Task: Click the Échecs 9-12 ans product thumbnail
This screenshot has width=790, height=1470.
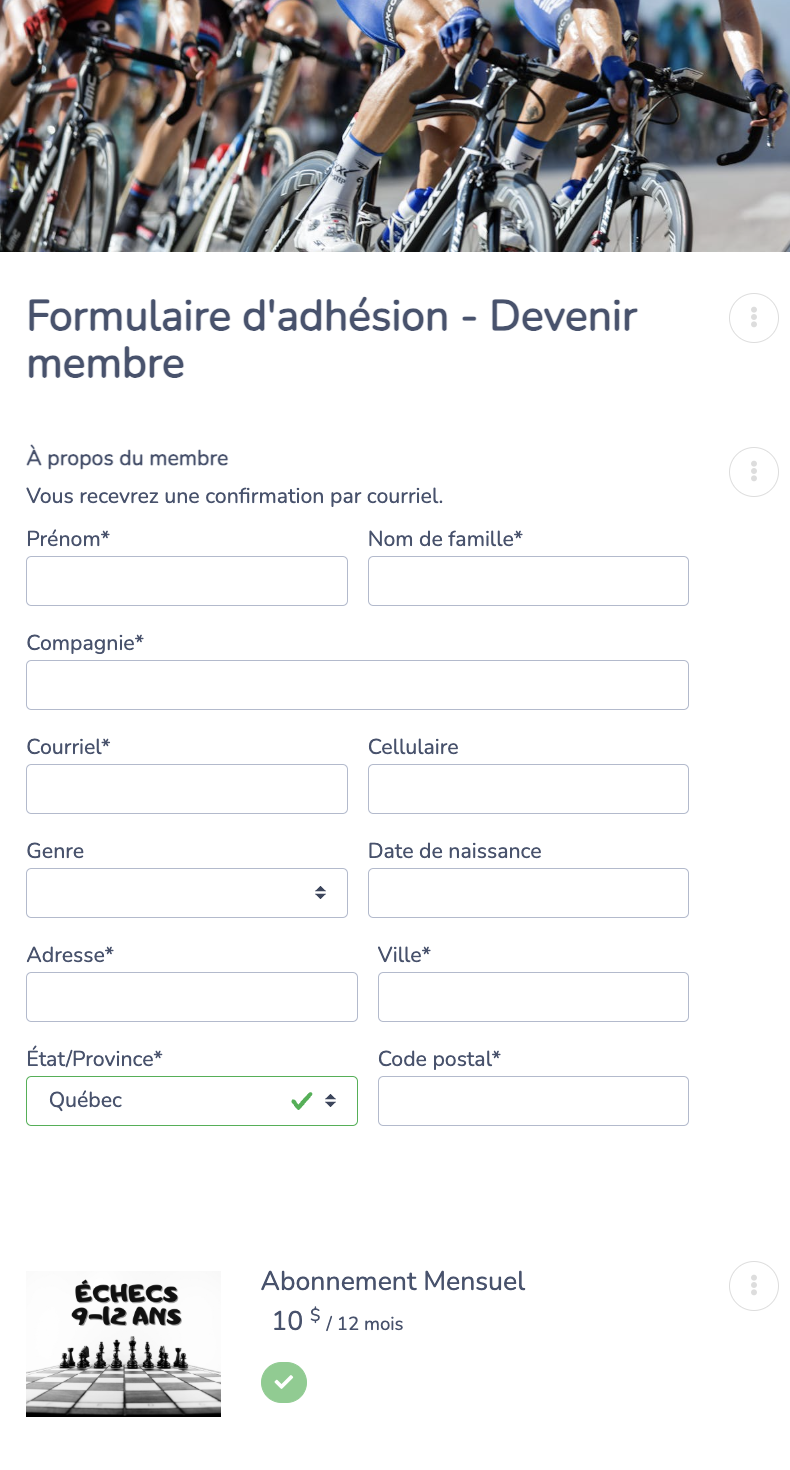Action: click(123, 1343)
